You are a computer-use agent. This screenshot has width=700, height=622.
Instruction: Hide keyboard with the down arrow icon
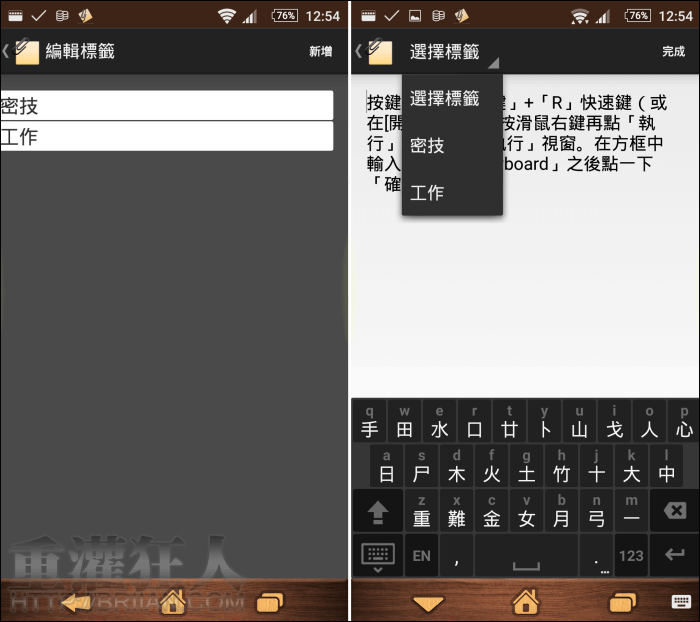pyautogui.click(x=428, y=602)
